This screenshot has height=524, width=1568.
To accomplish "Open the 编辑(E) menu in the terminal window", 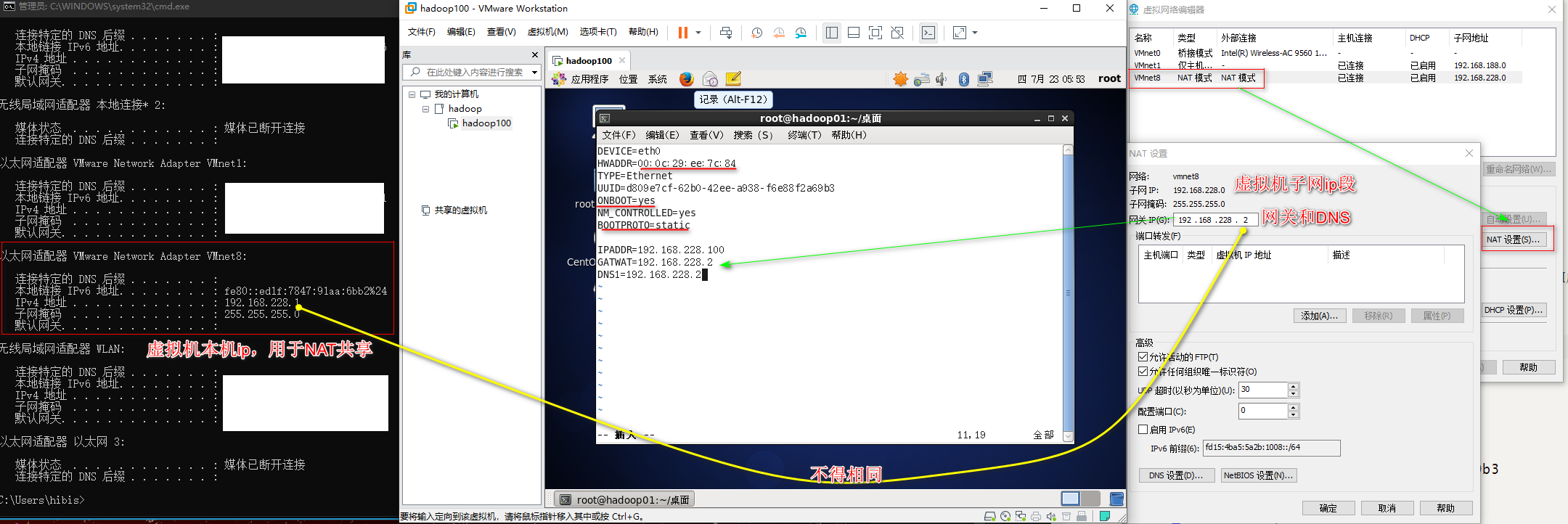I will (x=663, y=135).
